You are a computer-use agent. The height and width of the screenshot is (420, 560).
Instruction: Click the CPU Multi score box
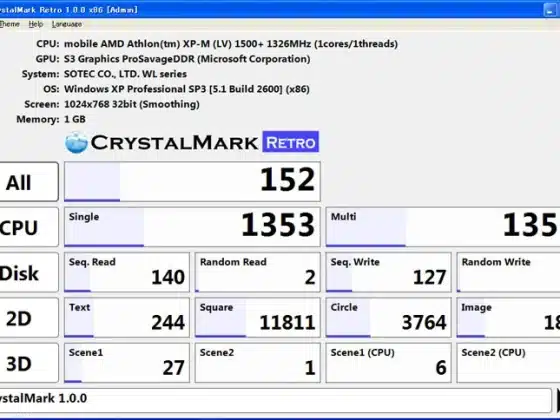click(443, 227)
